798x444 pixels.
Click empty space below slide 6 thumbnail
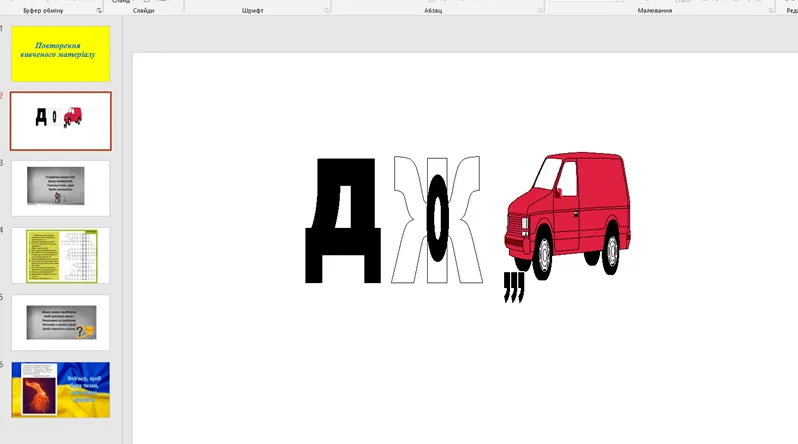click(x=60, y=432)
